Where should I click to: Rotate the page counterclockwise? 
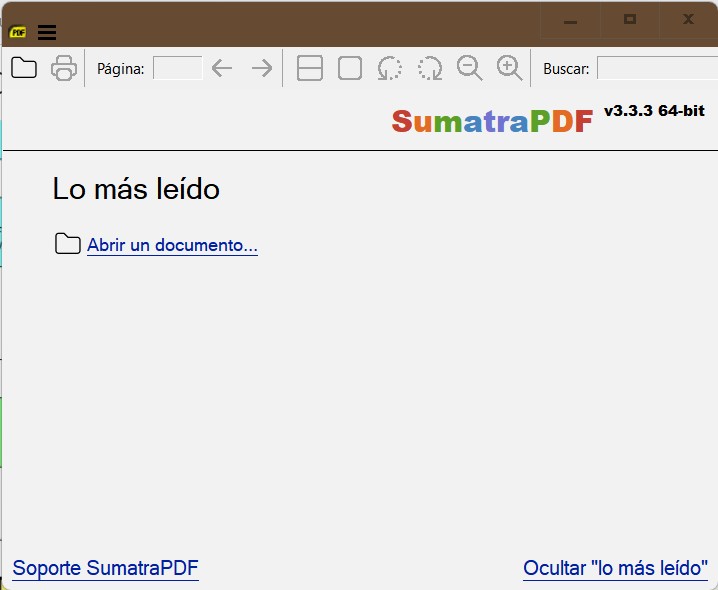click(390, 68)
